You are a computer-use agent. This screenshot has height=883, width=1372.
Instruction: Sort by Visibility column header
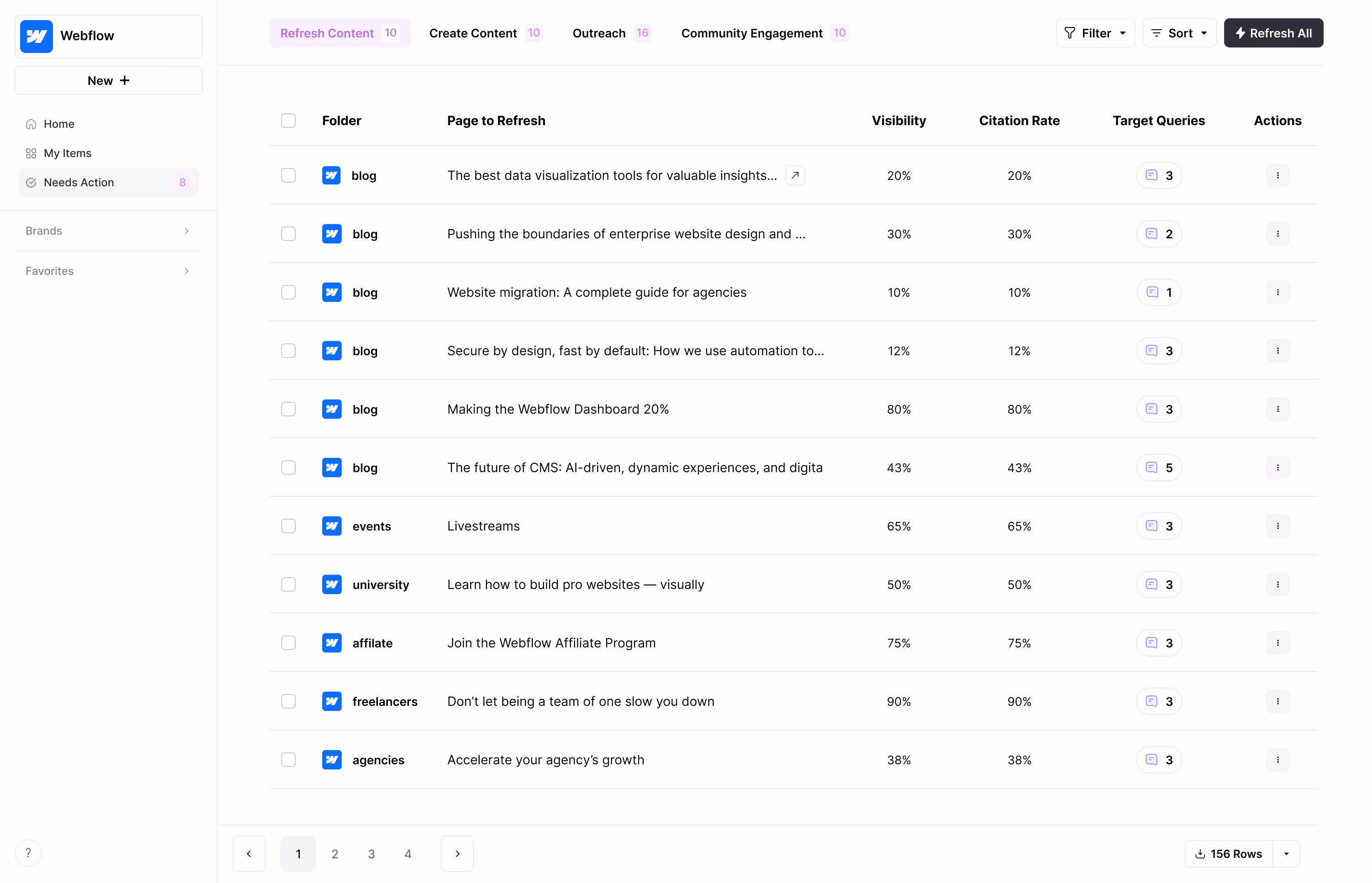coord(899,121)
